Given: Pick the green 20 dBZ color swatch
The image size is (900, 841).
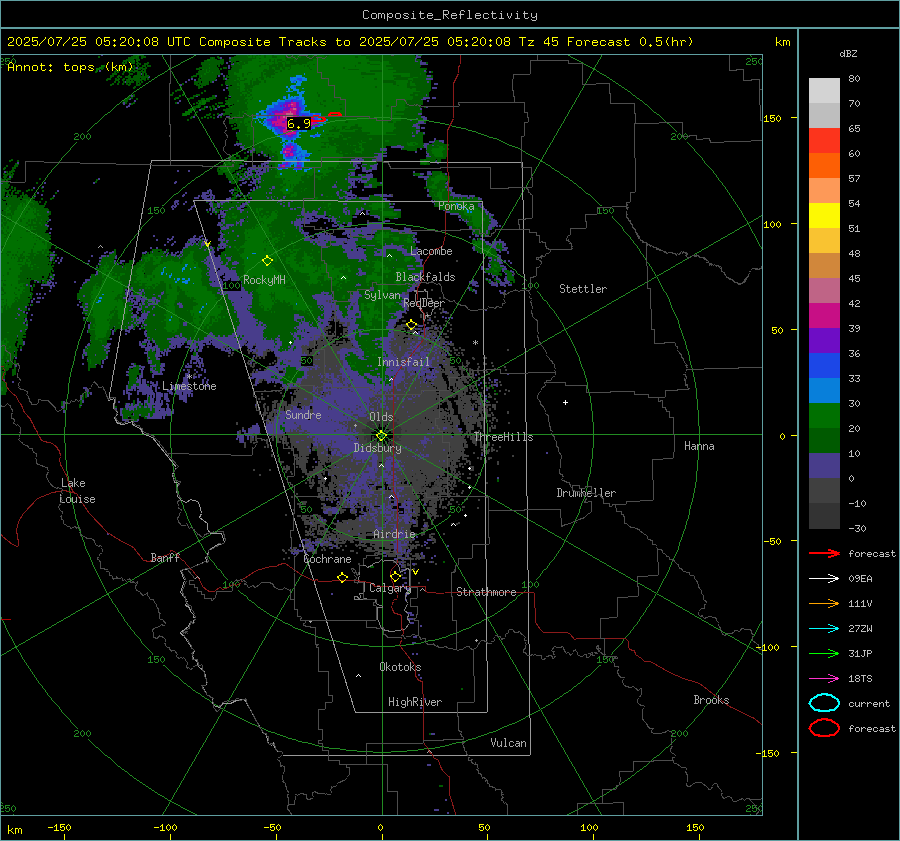Looking at the screenshot, I should pos(824,415).
